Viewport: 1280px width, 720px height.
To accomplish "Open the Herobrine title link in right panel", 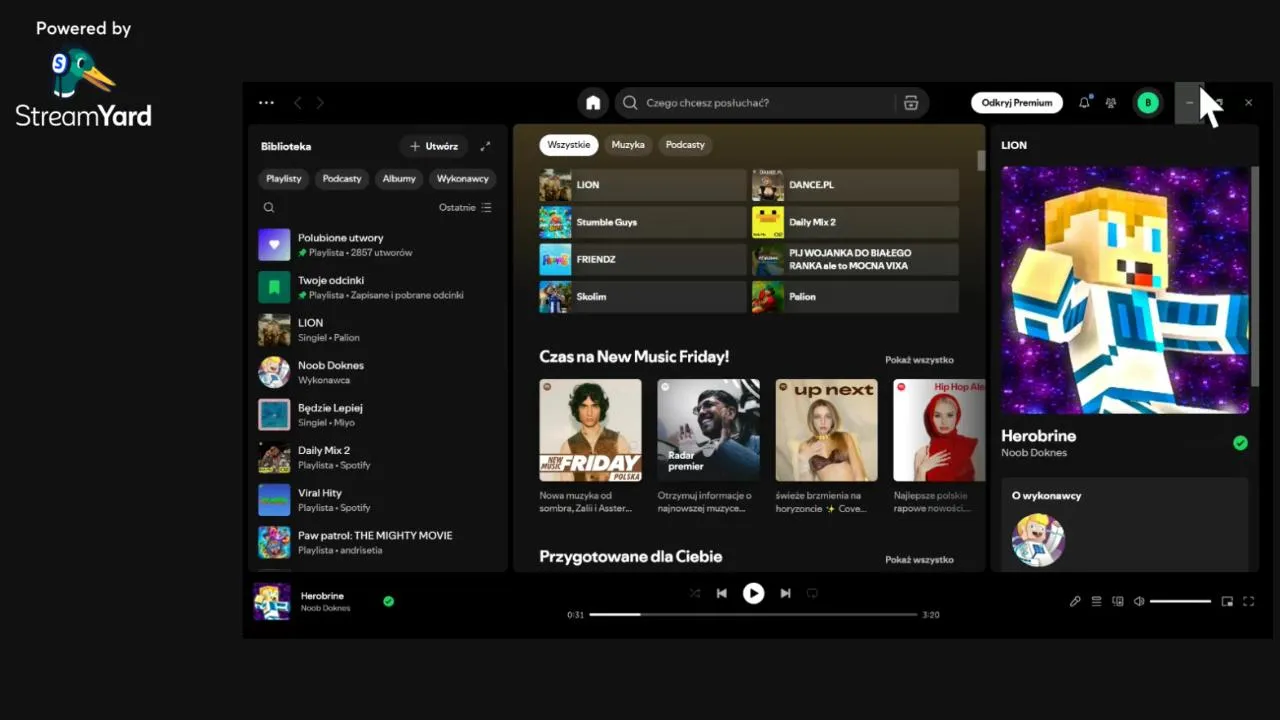I will [1038, 436].
